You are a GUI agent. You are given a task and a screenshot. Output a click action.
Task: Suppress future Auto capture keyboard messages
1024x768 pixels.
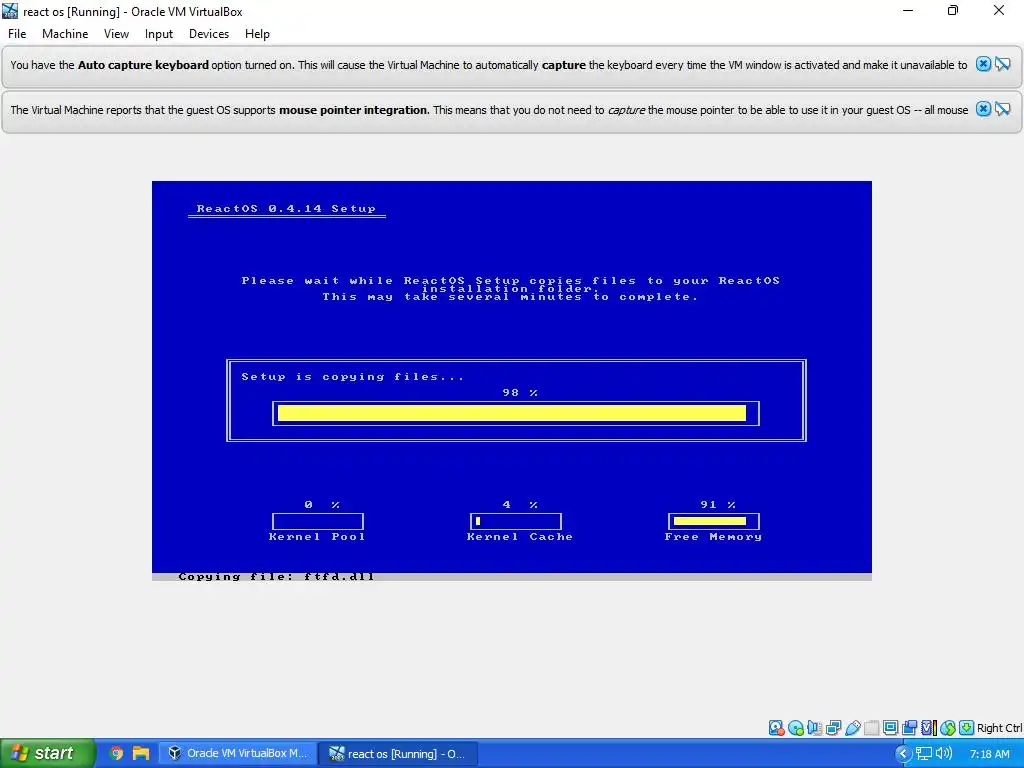coord(1003,64)
